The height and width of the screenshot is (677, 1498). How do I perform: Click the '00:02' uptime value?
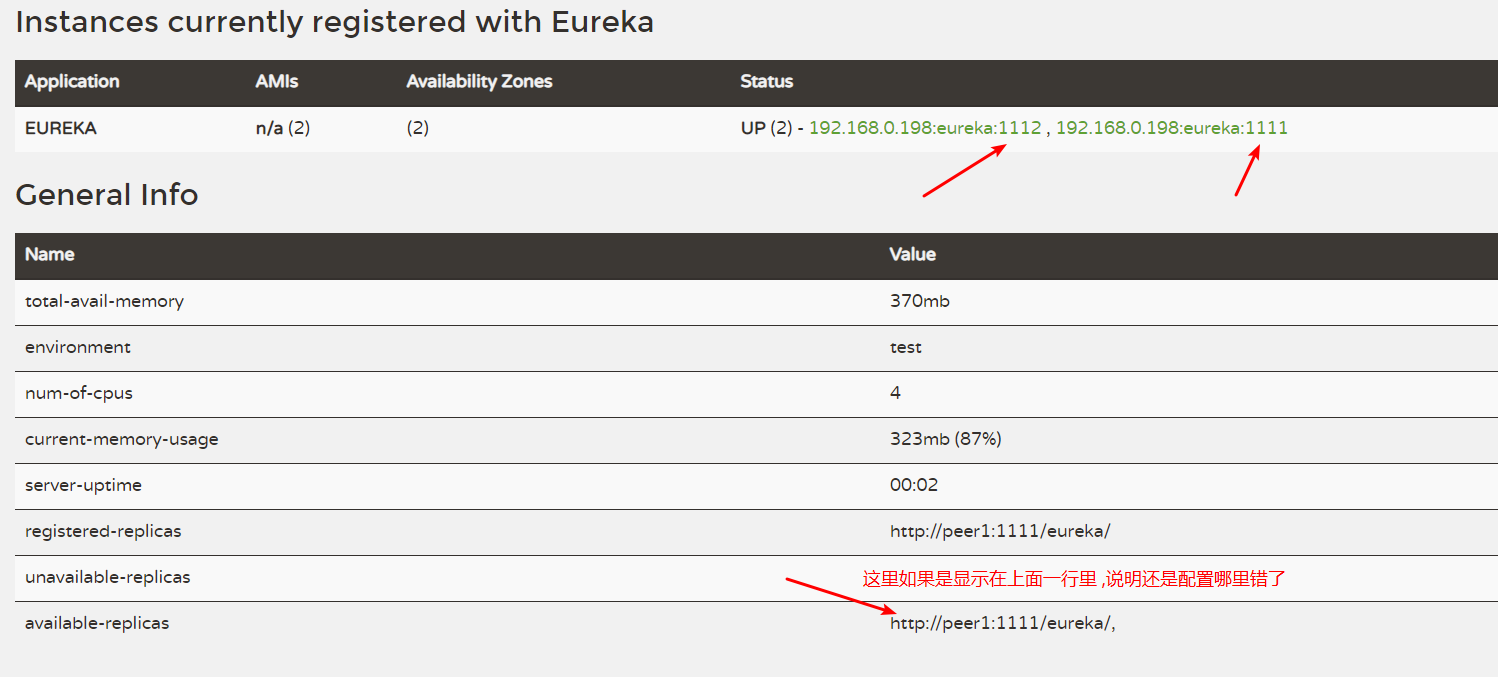914,485
